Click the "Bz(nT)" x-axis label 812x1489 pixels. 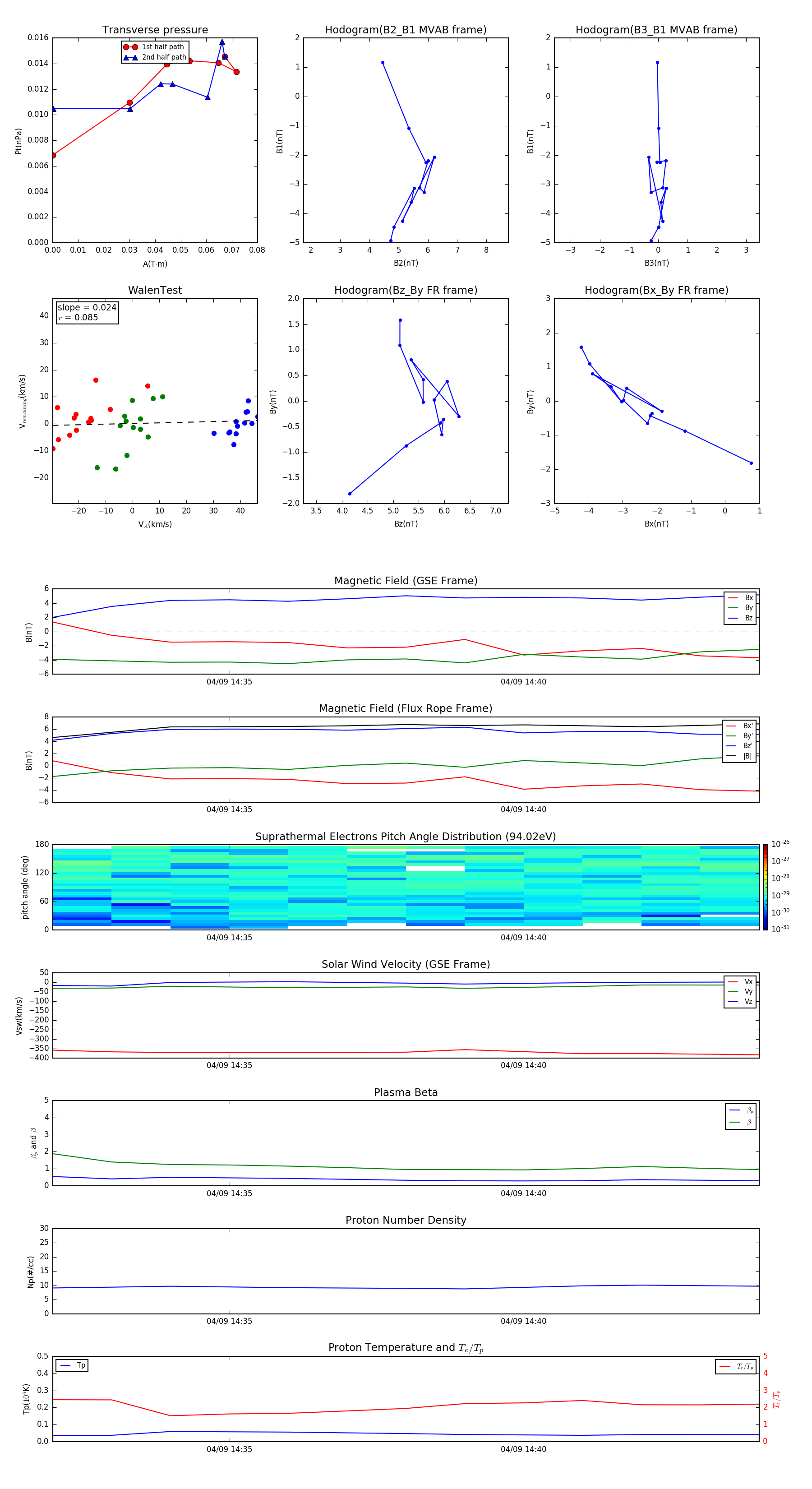tap(406, 524)
